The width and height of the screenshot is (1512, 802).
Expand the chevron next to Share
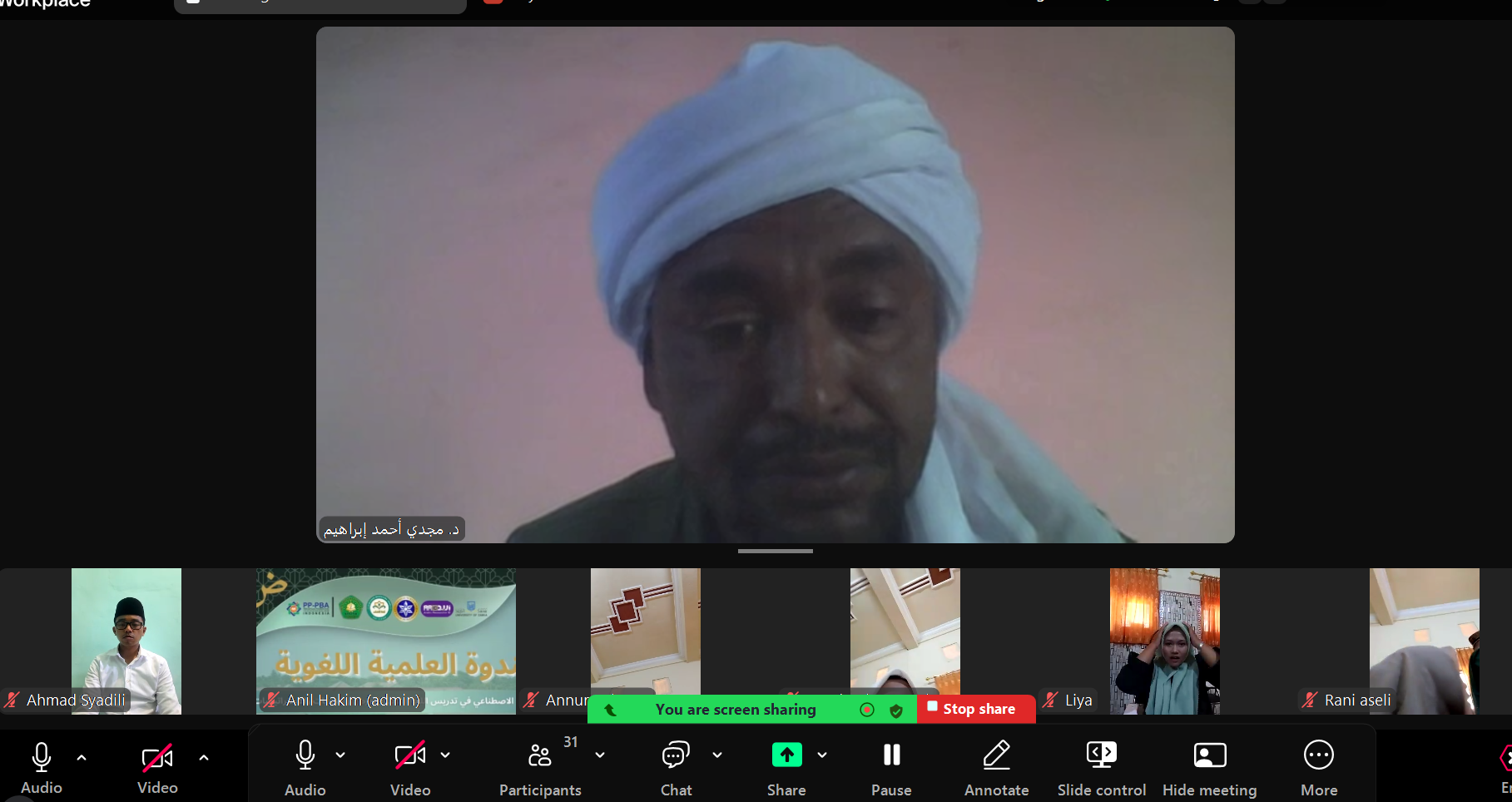click(x=822, y=755)
